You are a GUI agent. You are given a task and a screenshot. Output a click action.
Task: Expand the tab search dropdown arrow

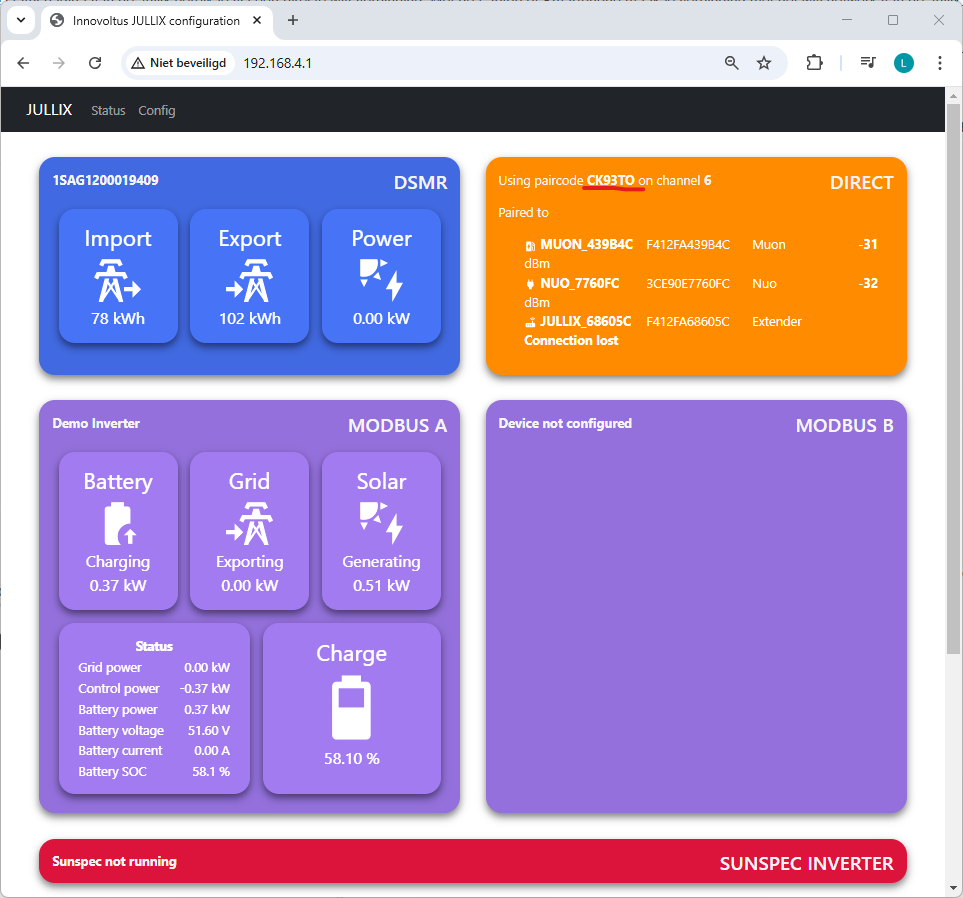point(20,20)
